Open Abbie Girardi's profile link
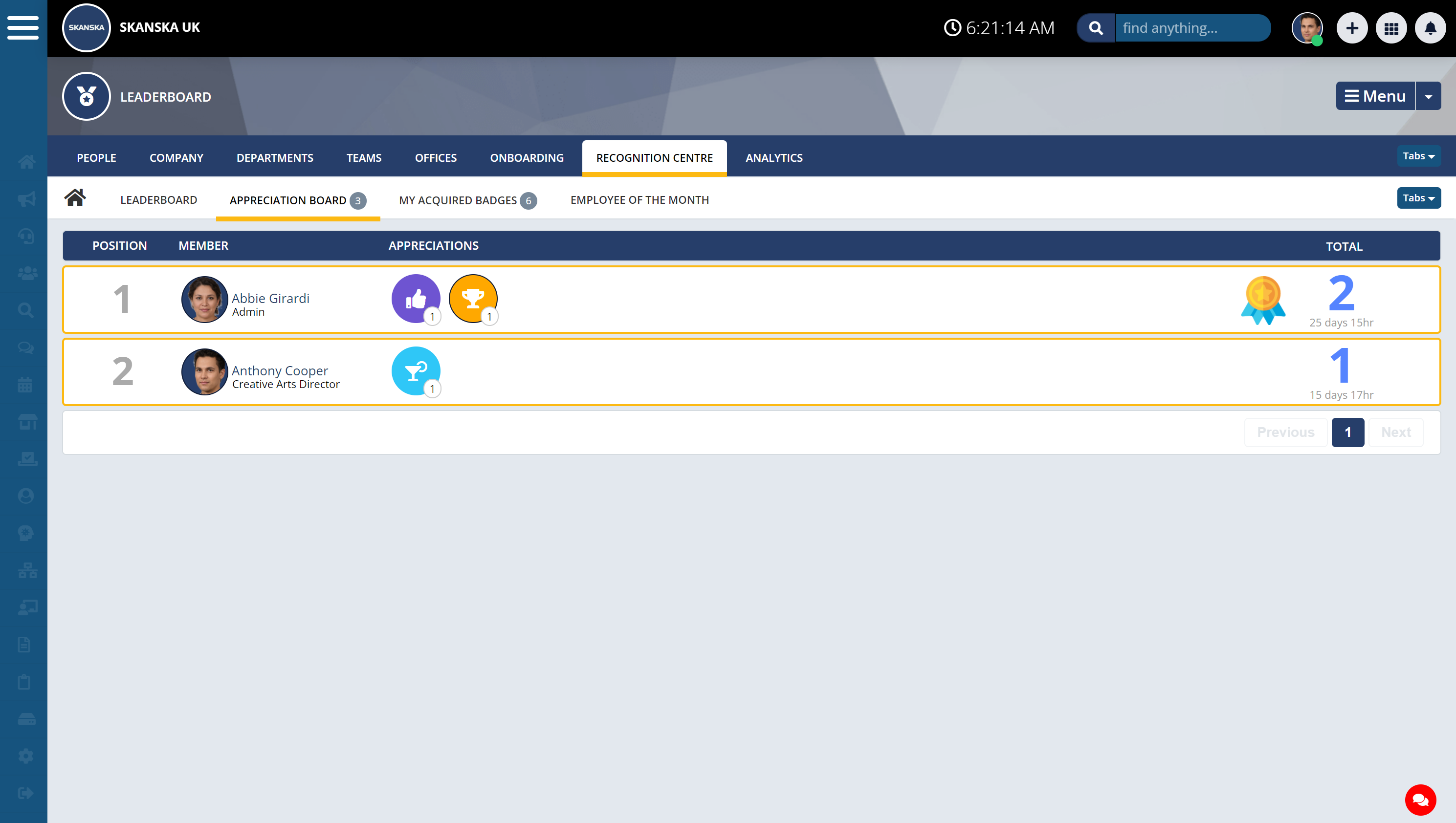 point(270,298)
